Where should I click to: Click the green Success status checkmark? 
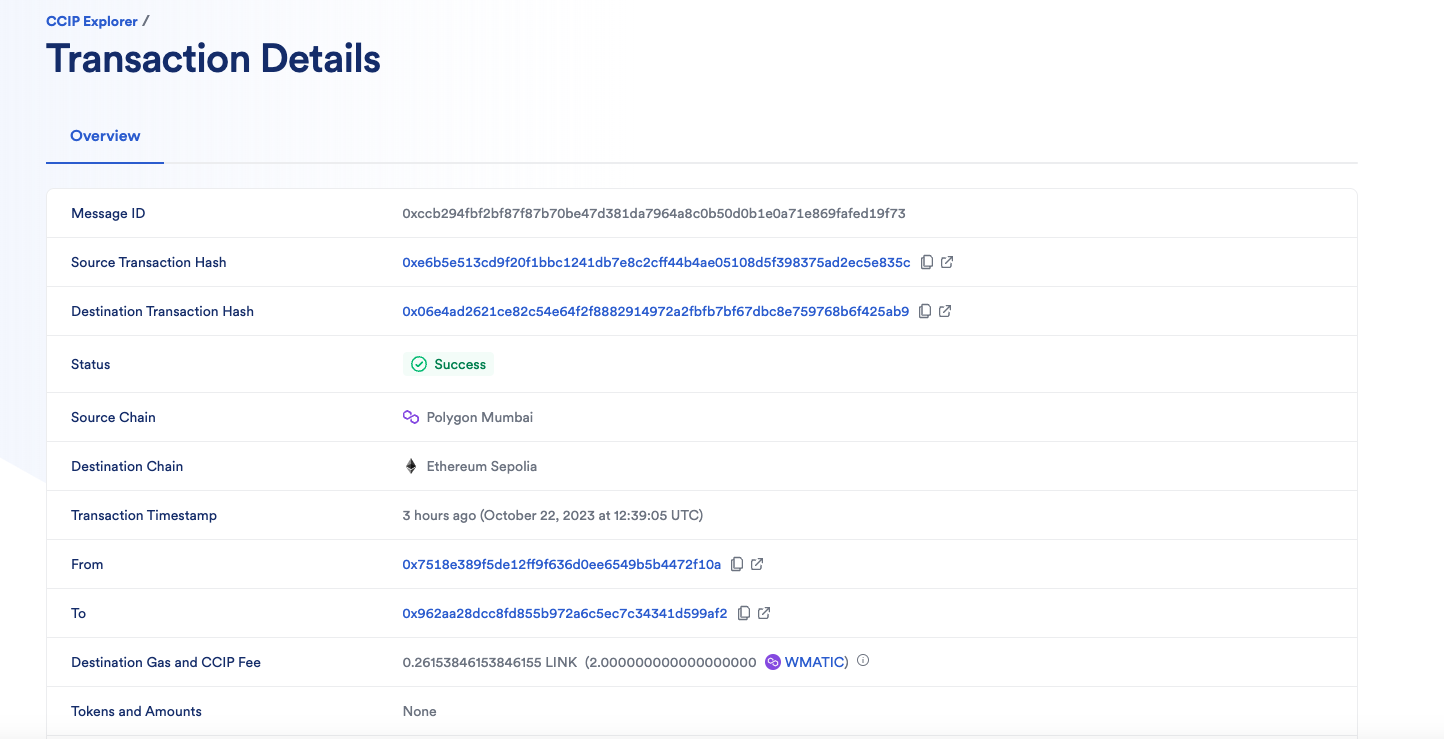420,364
